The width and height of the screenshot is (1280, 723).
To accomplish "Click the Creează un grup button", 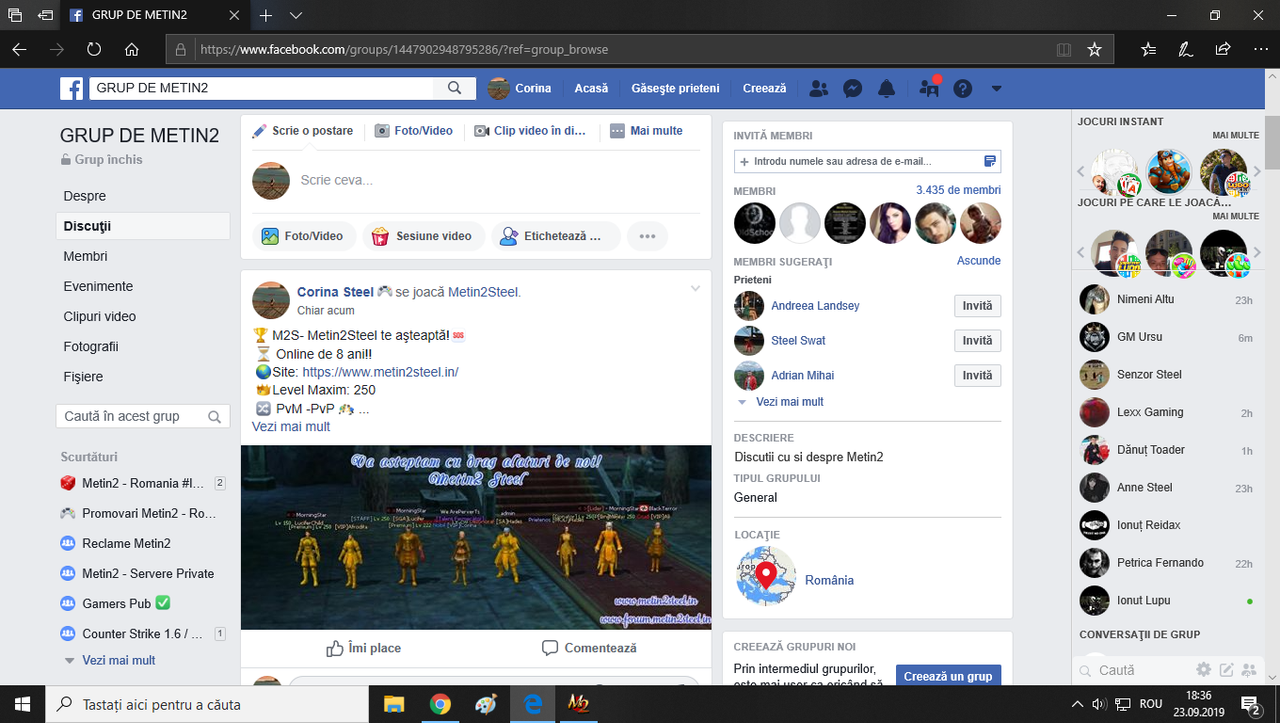I will [948, 676].
